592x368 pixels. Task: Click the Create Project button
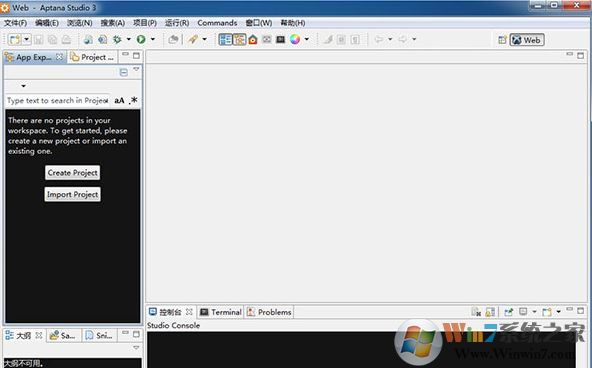[72, 172]
